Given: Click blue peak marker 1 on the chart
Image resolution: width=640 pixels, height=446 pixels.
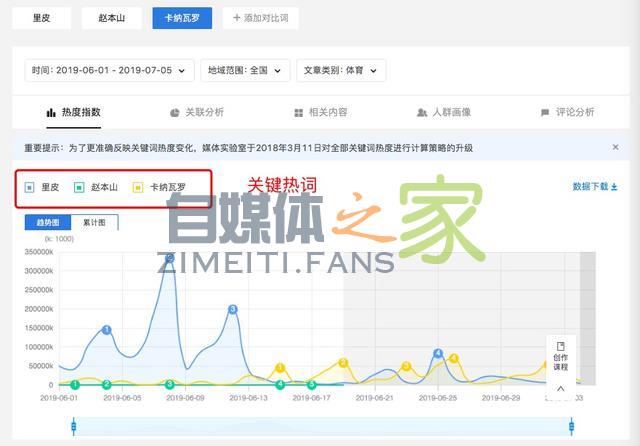Looking at the screenshot, I should pos(107,330).
